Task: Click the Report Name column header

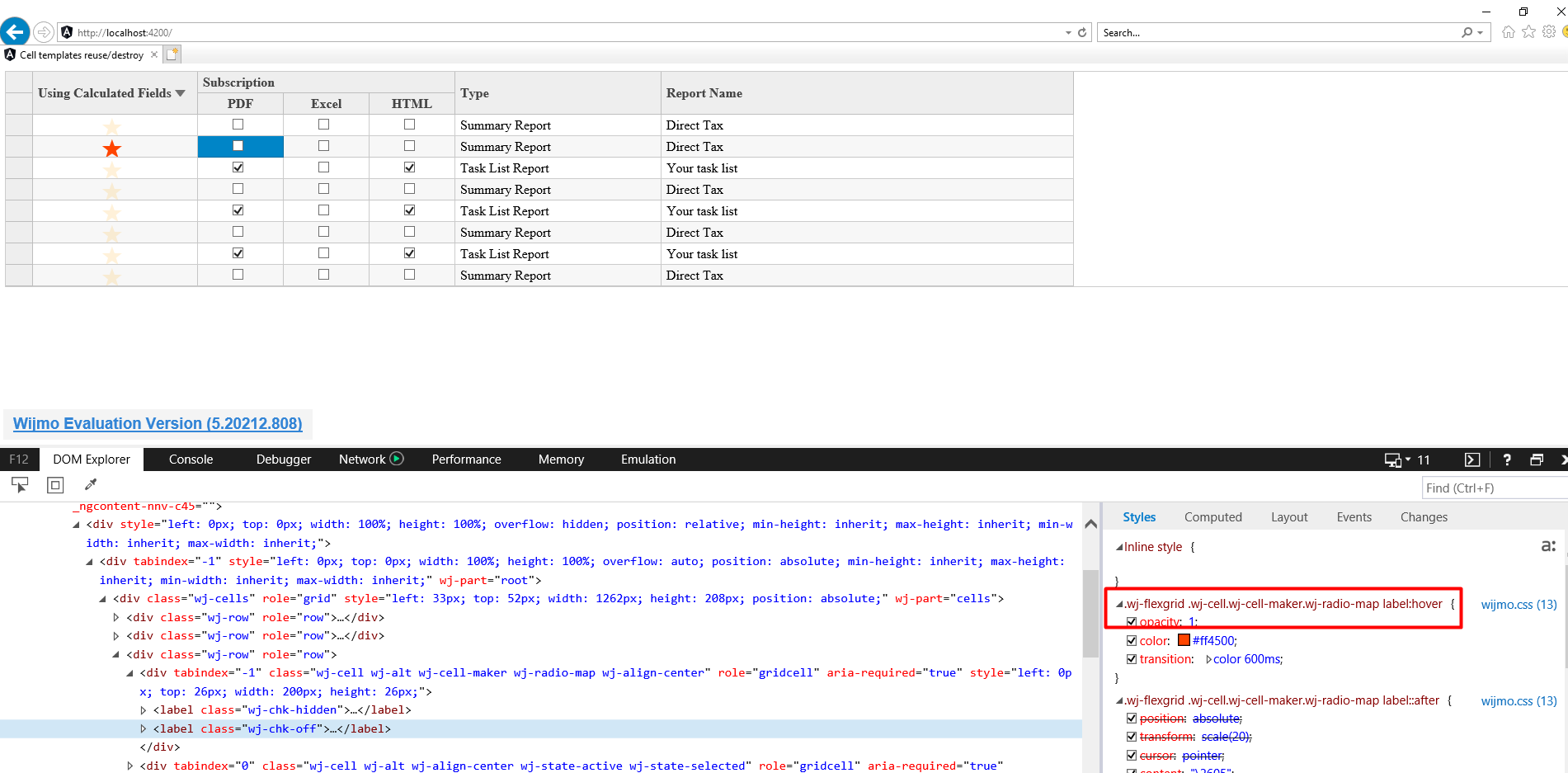Action: [867, 93]
